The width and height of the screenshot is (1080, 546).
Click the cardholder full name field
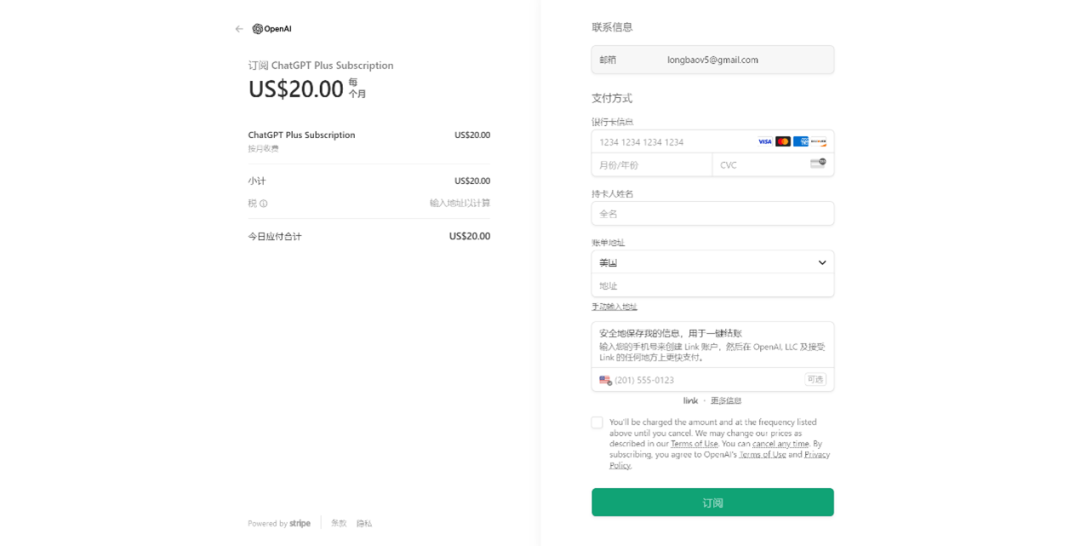712,214
